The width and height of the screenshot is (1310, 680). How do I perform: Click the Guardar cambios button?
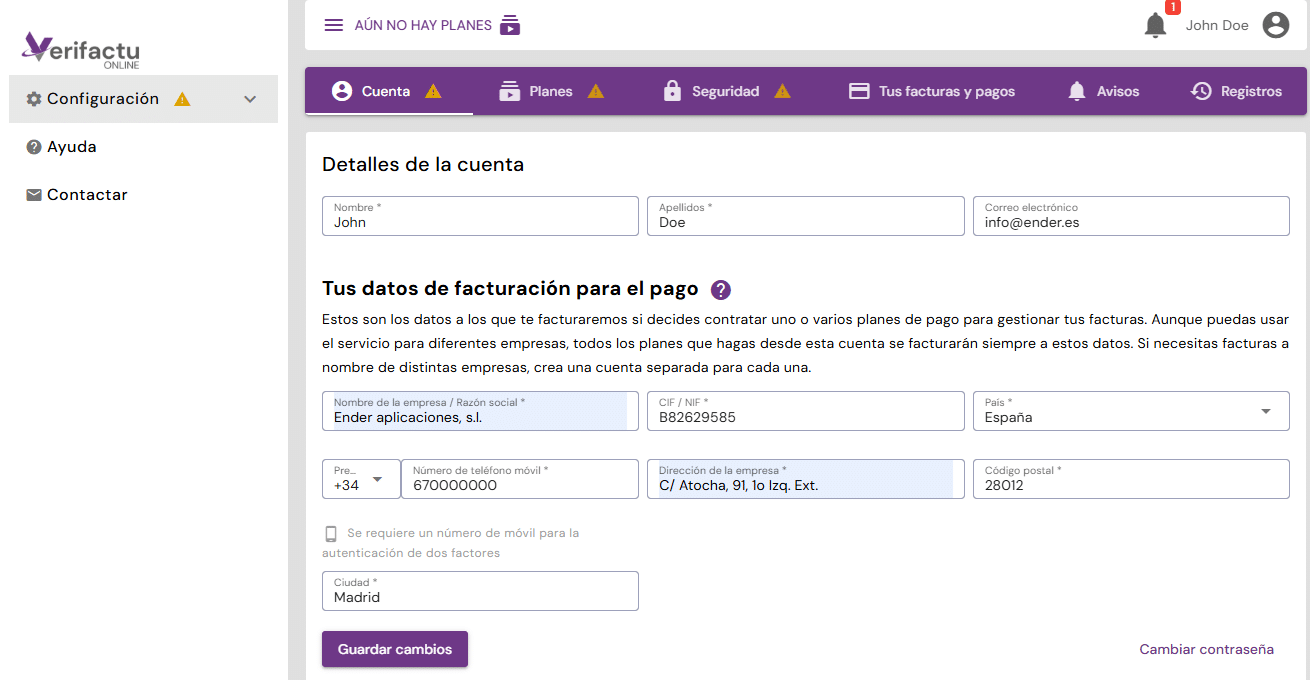(x=395, y=649)
